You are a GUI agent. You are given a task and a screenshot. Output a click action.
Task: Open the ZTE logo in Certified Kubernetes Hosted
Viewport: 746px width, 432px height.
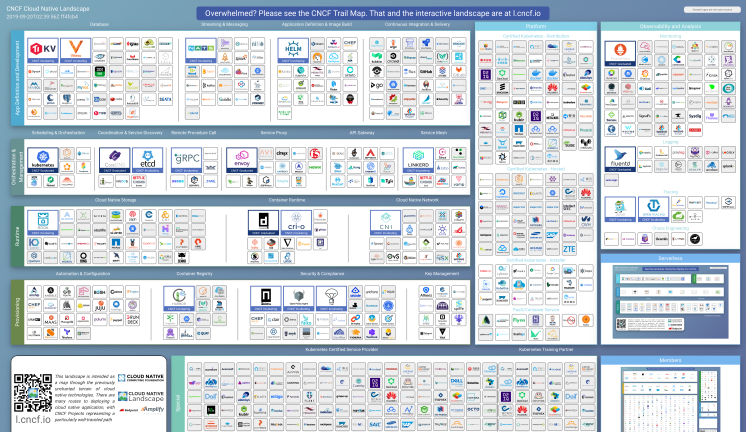[569, 248]
